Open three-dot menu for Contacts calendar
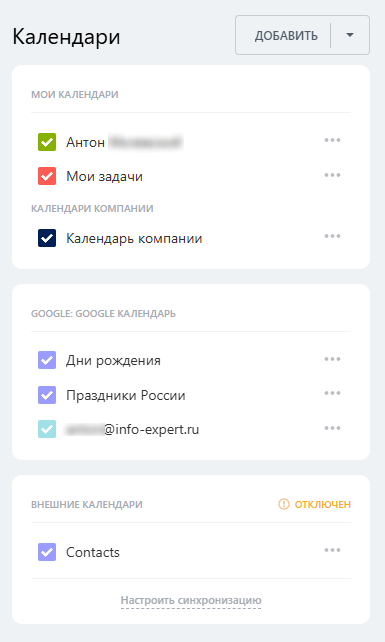Image resolution: width=385 pixels, height=642 pixels. [x=332, y=550]
